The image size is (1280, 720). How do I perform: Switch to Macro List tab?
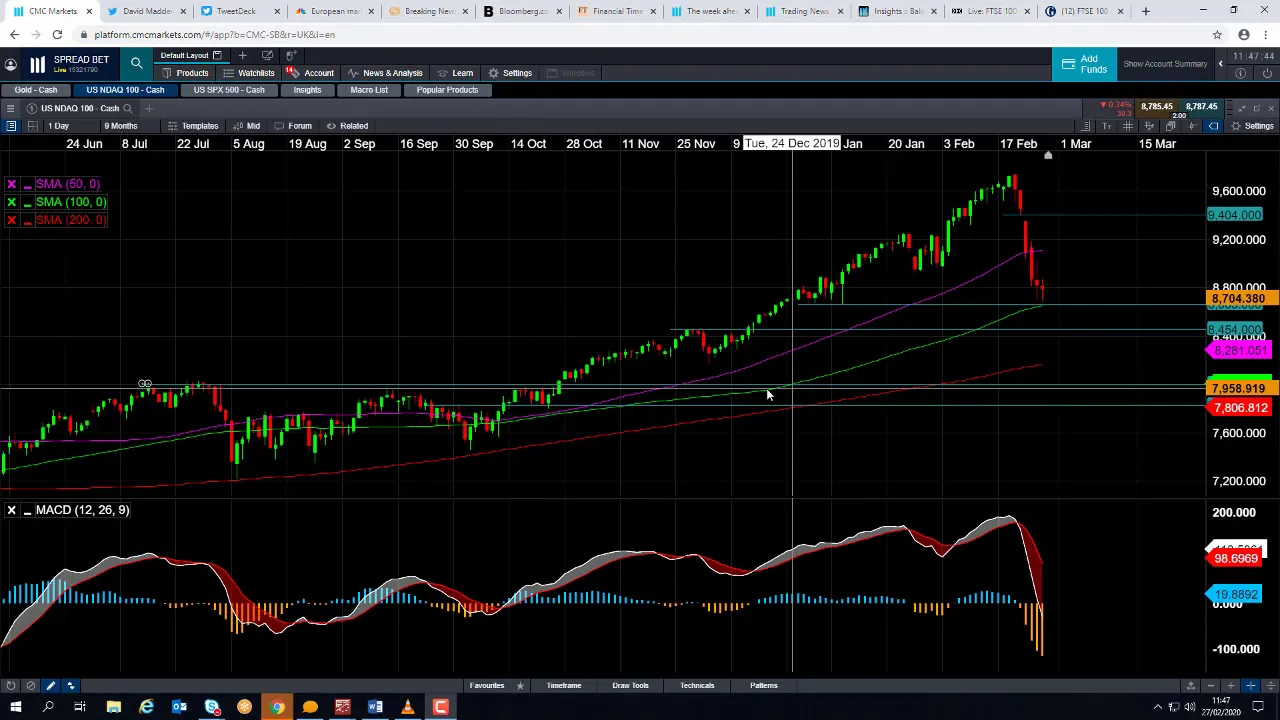pyautogui.click(x=369, y=90)
